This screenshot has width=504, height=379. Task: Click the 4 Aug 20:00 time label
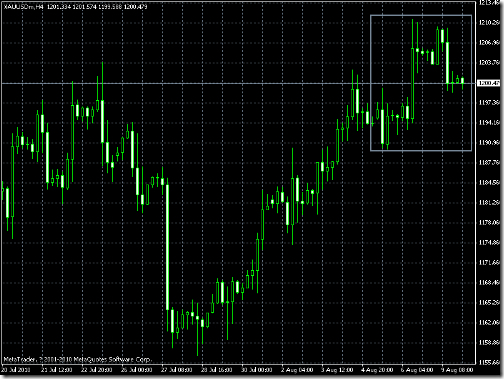(377, 370)
